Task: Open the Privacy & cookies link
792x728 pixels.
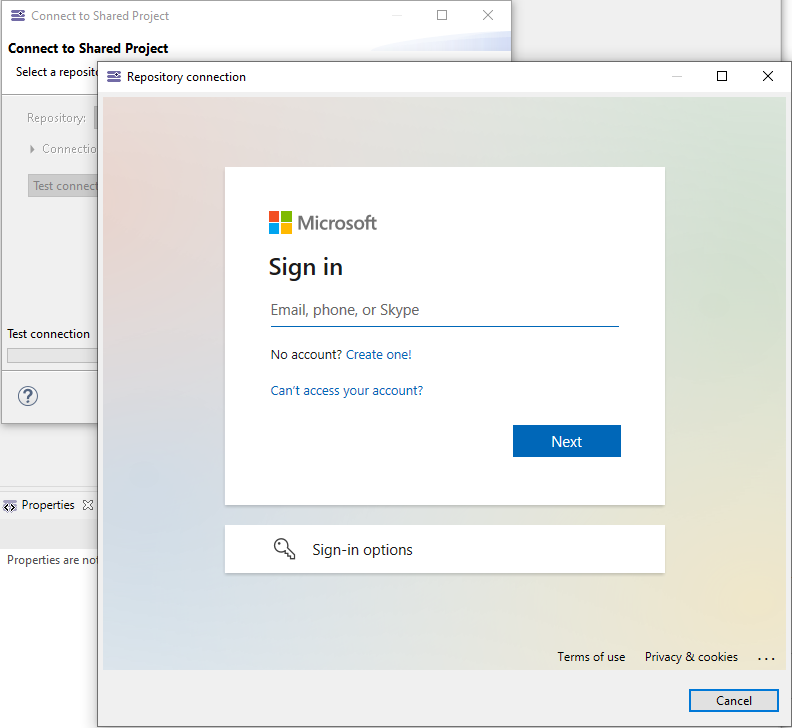Action: pyautogui.click(x=691, y=657)
